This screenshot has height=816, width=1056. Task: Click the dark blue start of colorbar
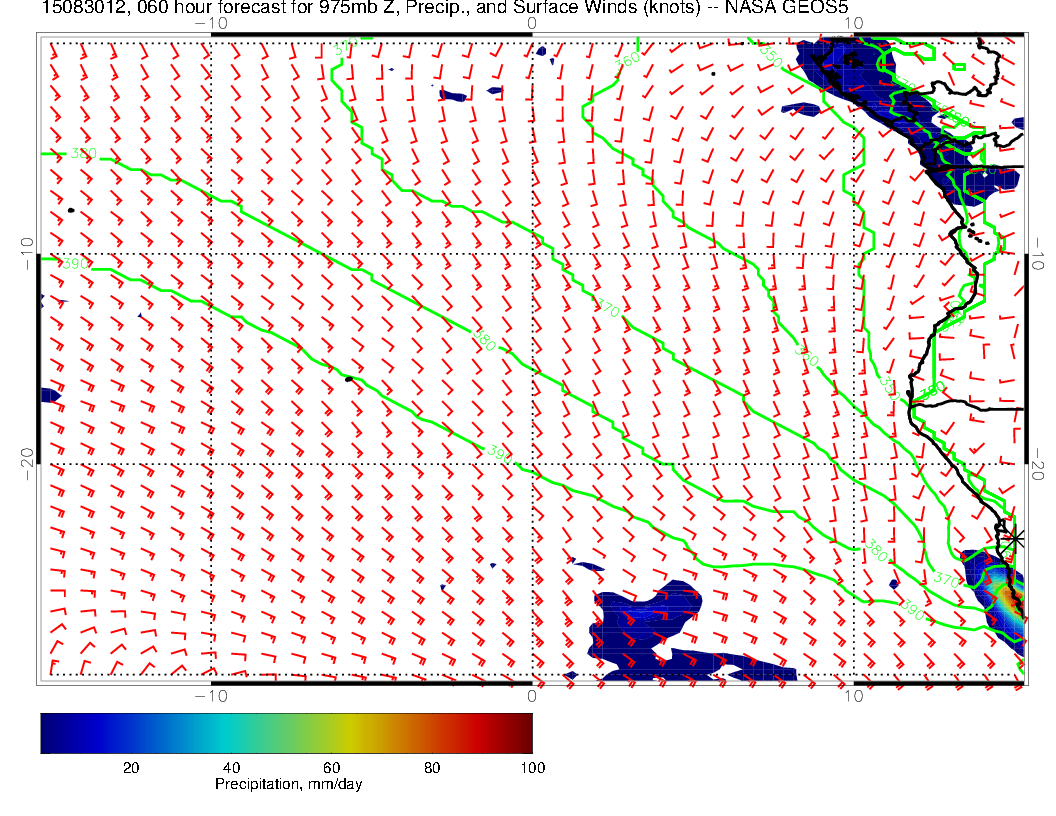point(50,732)
